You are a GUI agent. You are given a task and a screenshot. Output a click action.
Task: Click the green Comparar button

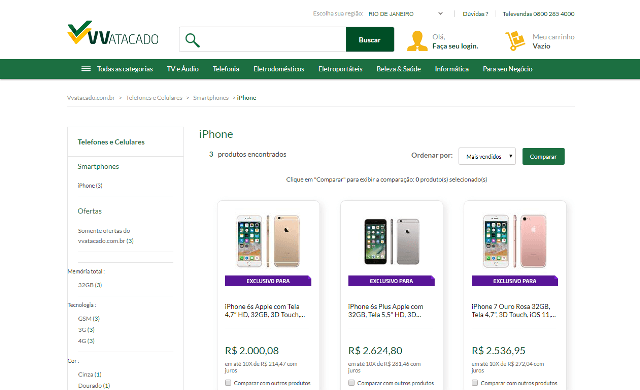pos(543,157)
